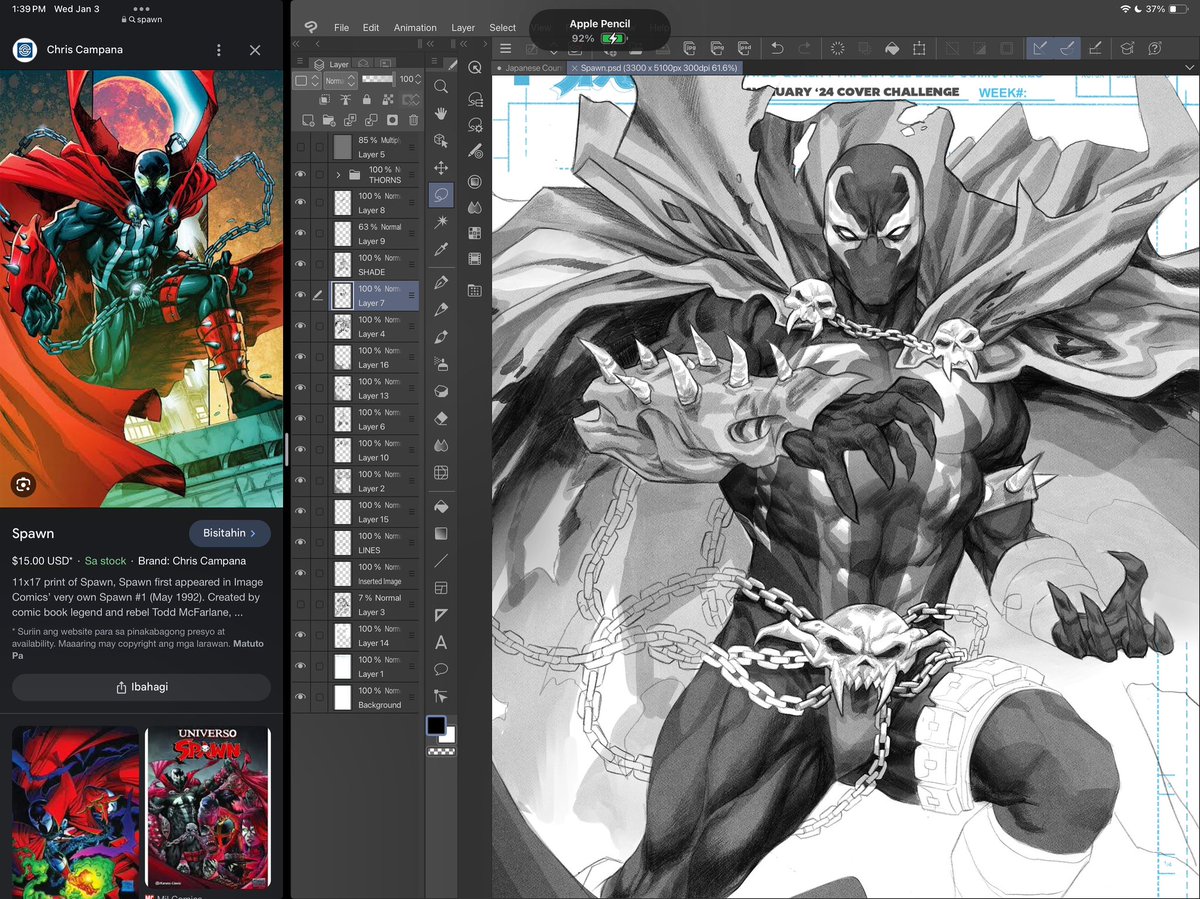Select the Text tool
This screenshot has width=1200, height=899.
[440, 642]
